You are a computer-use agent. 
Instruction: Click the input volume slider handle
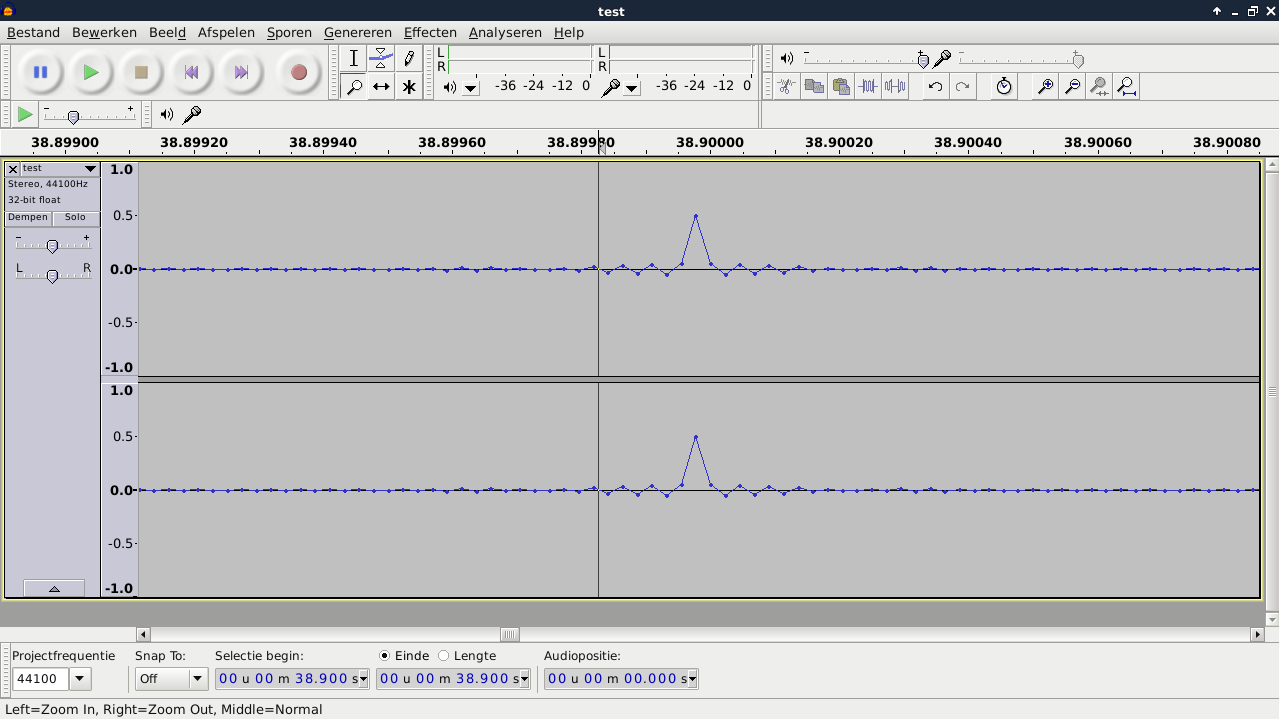click(1077, 60)
